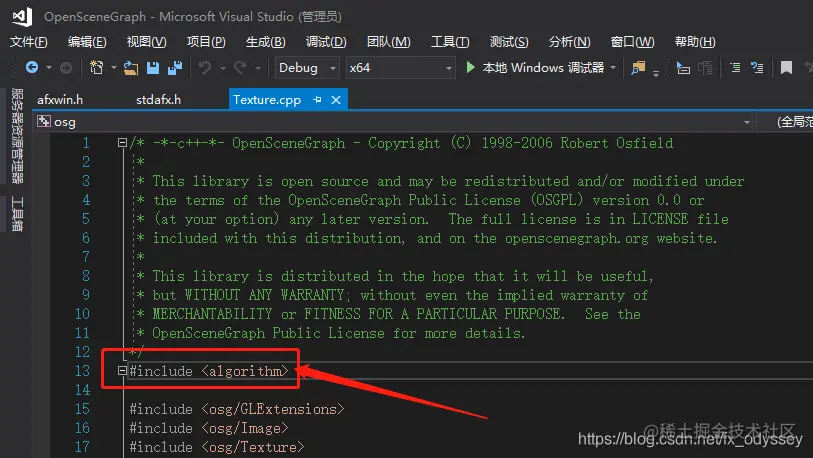Open the 文件(F) menu

(29, 42)
